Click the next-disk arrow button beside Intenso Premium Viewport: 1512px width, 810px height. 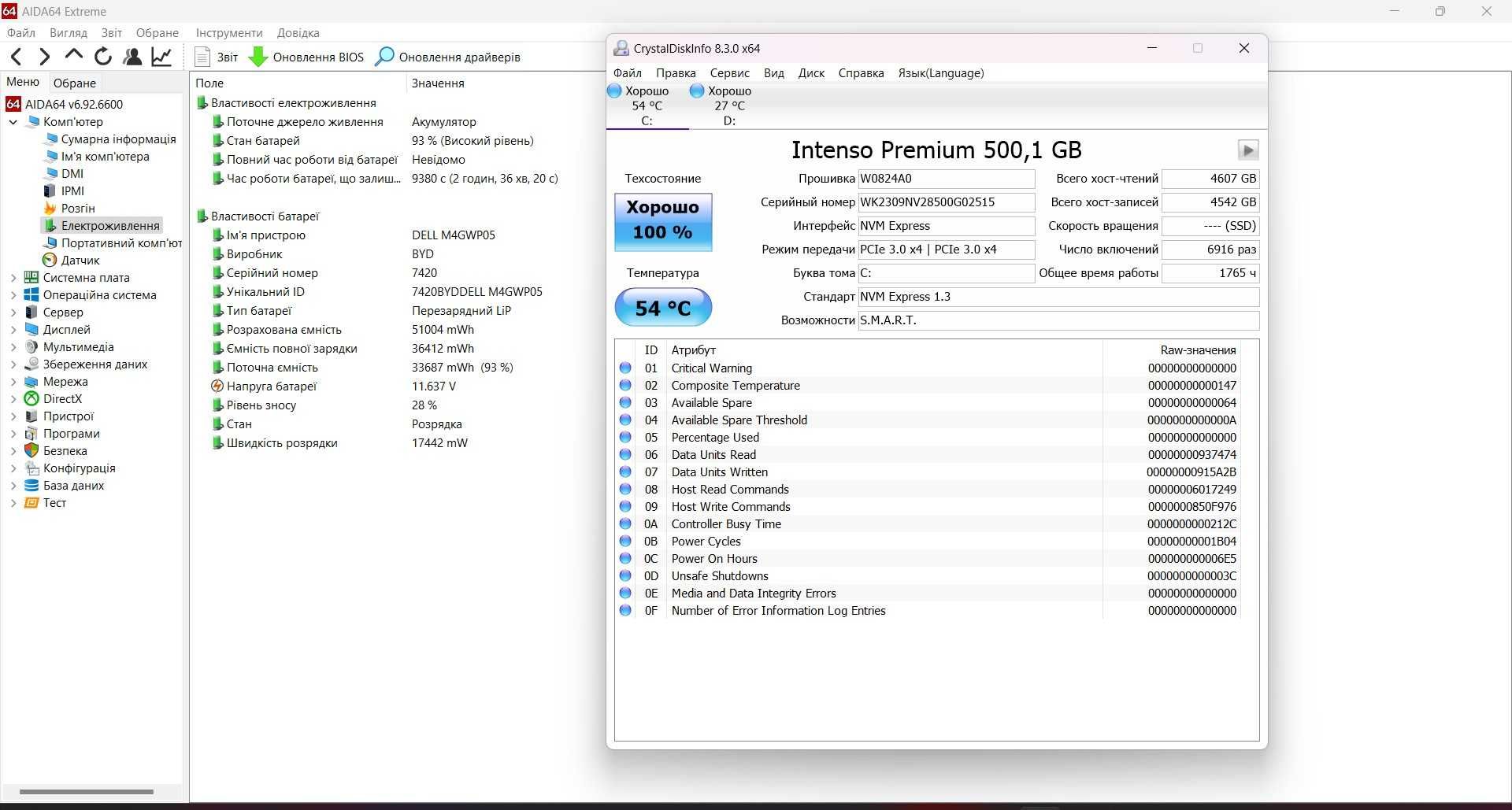point(1248,150)
